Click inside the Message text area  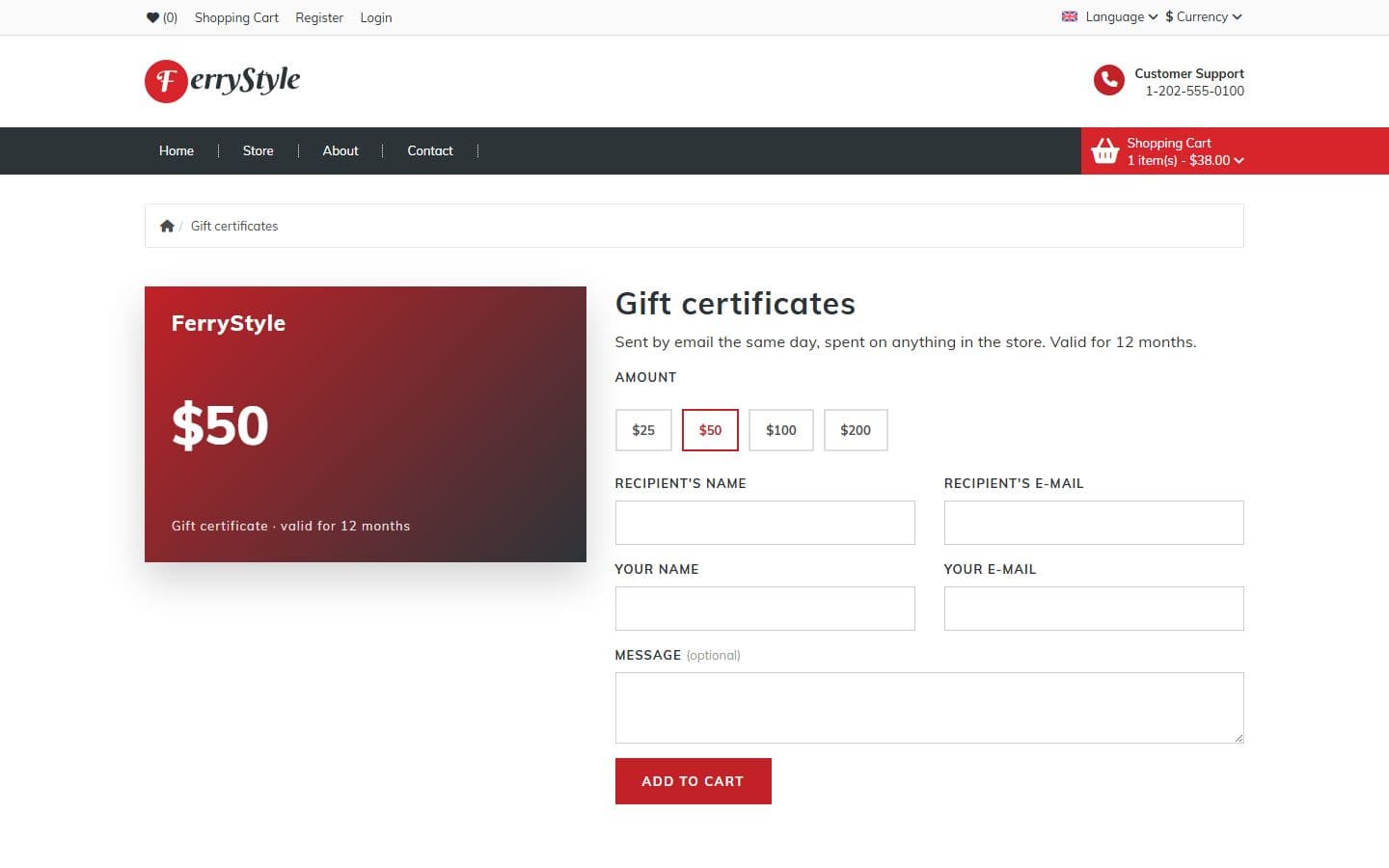(x=930, y=708)
